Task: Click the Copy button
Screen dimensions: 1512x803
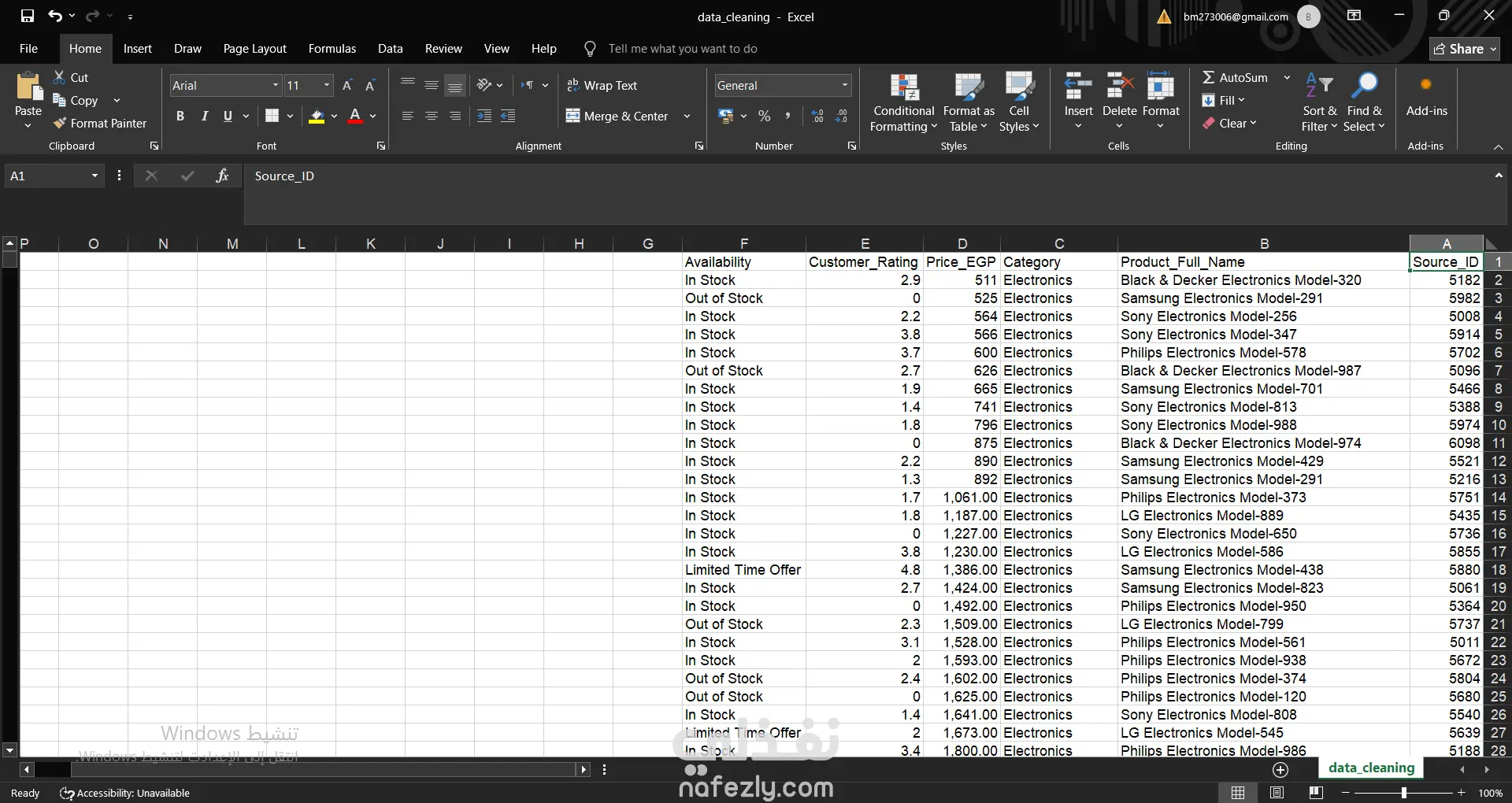Action: coord(76,100)
